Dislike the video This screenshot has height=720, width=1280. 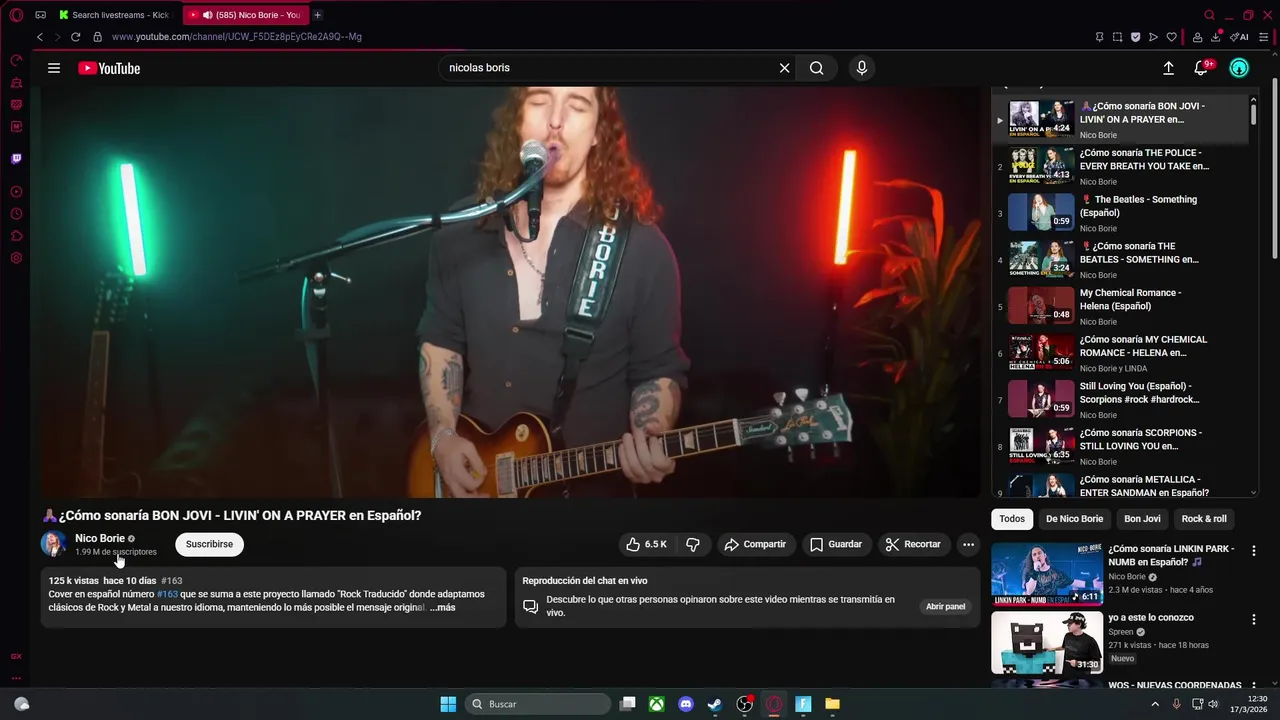pos(693,544)
